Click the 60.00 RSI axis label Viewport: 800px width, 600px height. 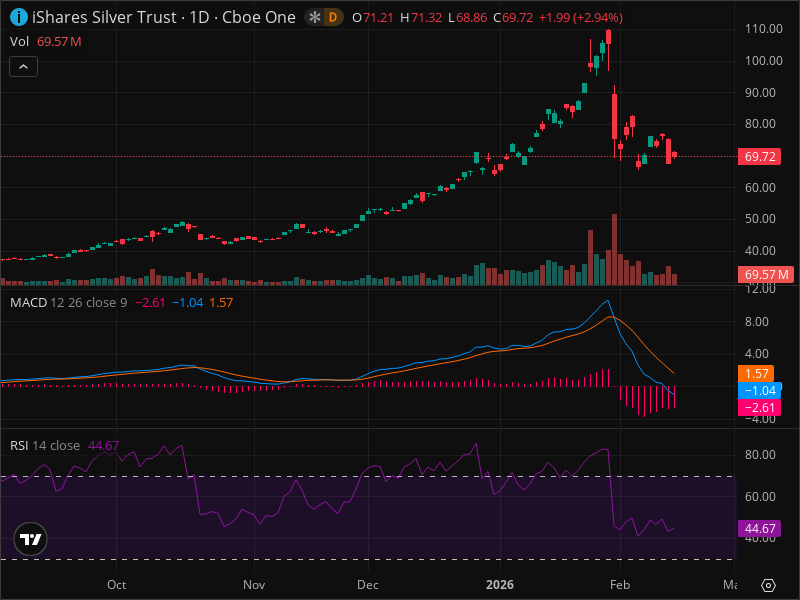click(x=760, y=496)
